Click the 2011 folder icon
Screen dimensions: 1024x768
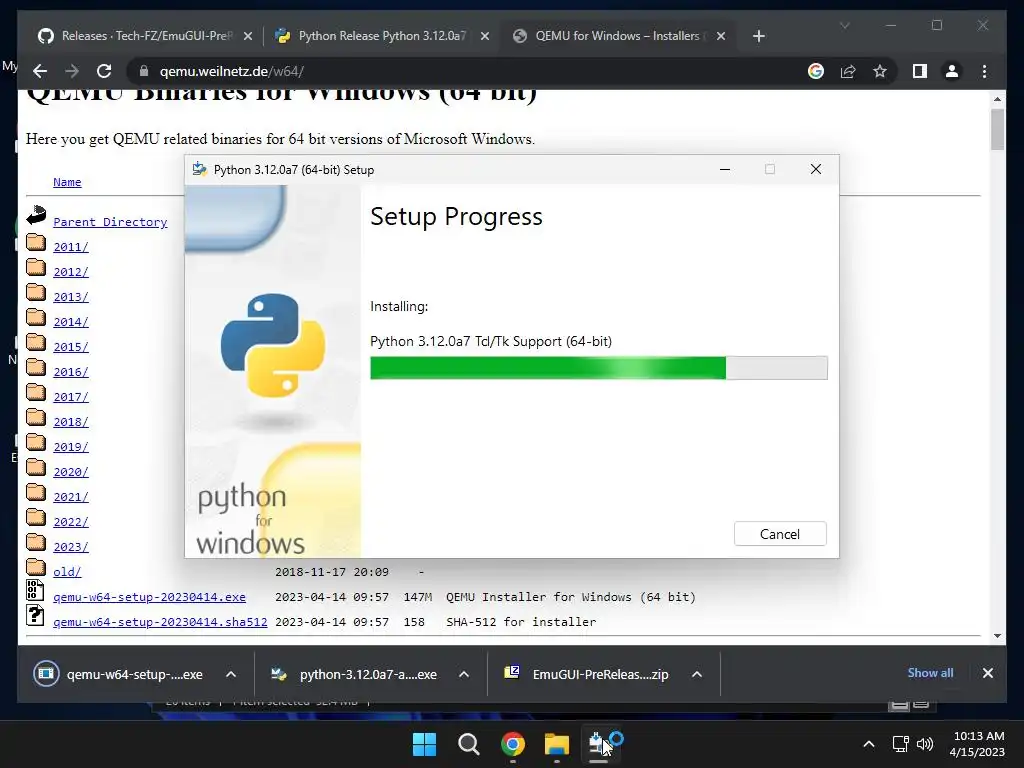(36, 244)
